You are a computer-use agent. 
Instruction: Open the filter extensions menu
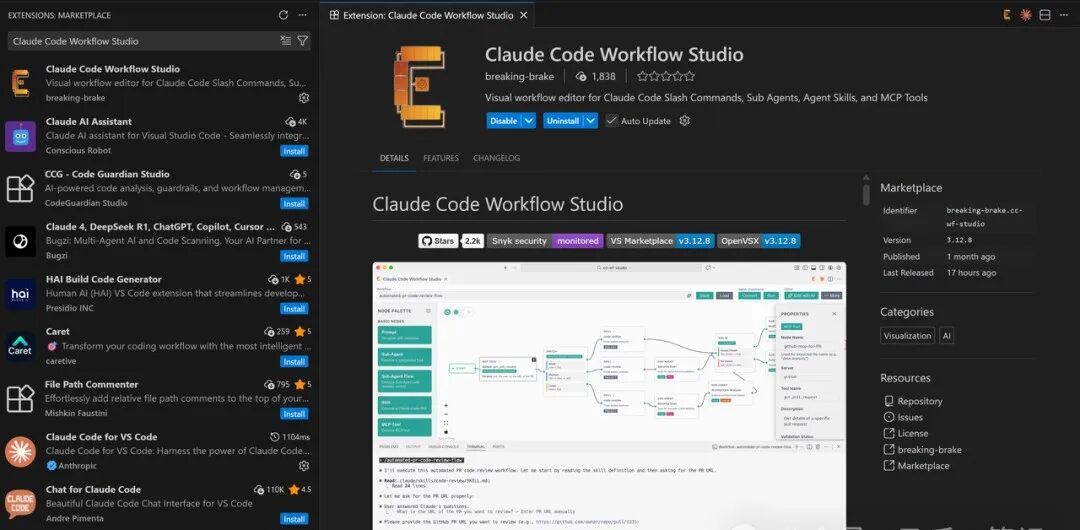[x=302, y=41]
